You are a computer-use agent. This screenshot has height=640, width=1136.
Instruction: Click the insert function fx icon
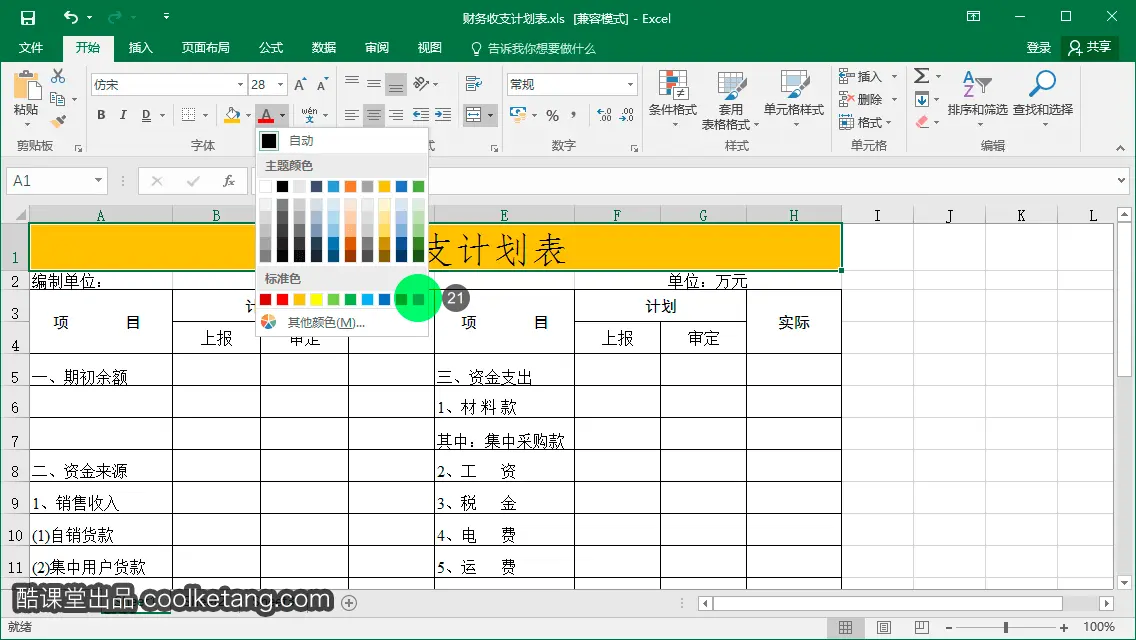[x=228, y=180]
